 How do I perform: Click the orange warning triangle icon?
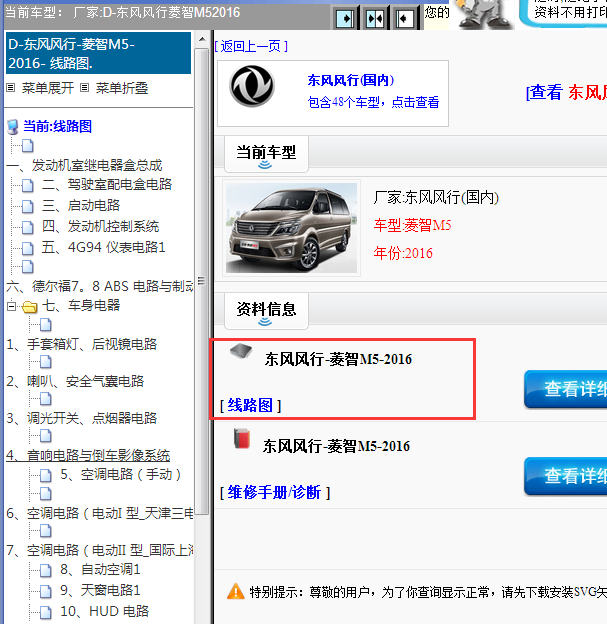tap(236, 591)
